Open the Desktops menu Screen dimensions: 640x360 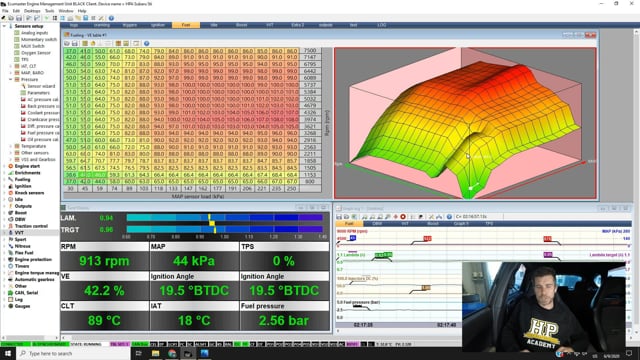coord(32,11)
